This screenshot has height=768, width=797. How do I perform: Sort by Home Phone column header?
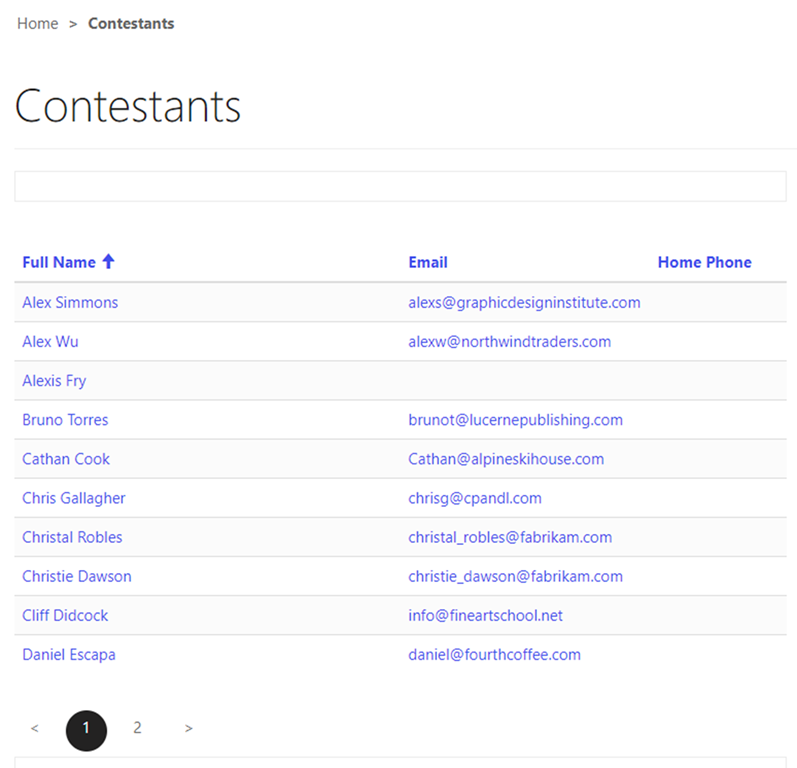pyautogui.click(x=704, y=262)
